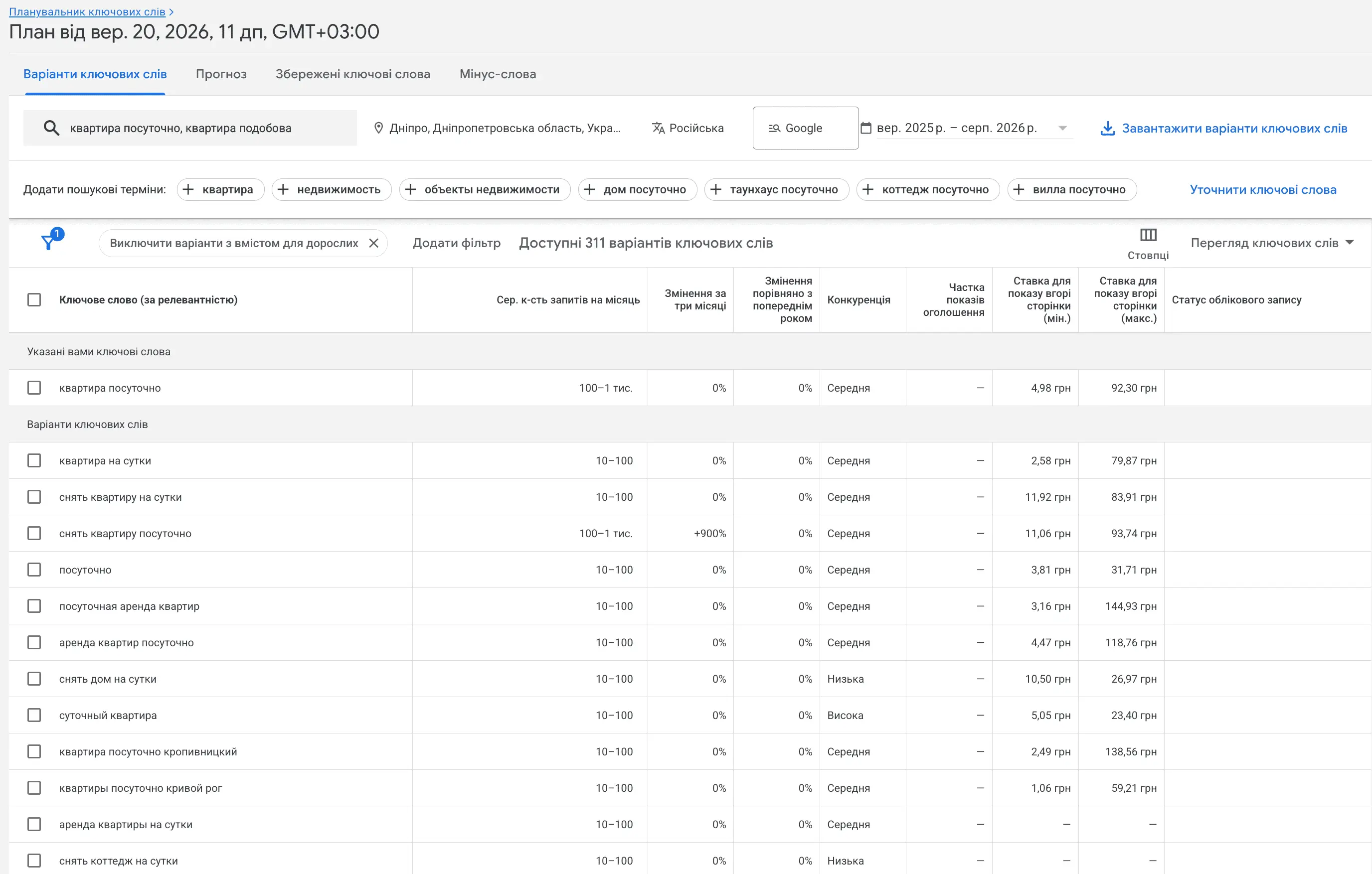Click 'Додати фільтр' button
The image size is (1372, 874).
[x=456, y=243]
